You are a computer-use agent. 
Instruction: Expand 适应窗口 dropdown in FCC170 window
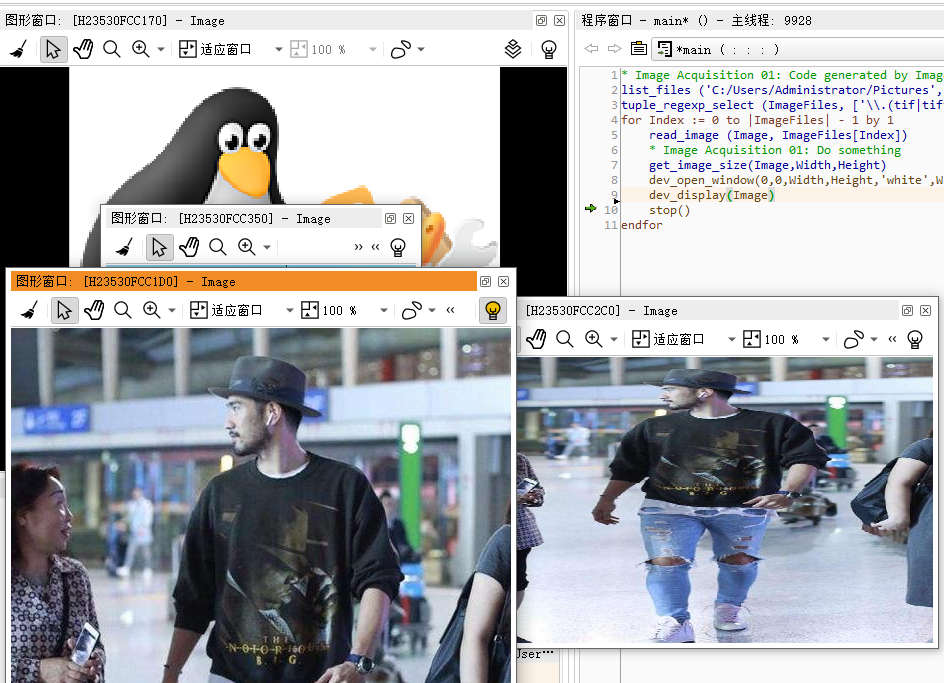(x=279, y=49)
